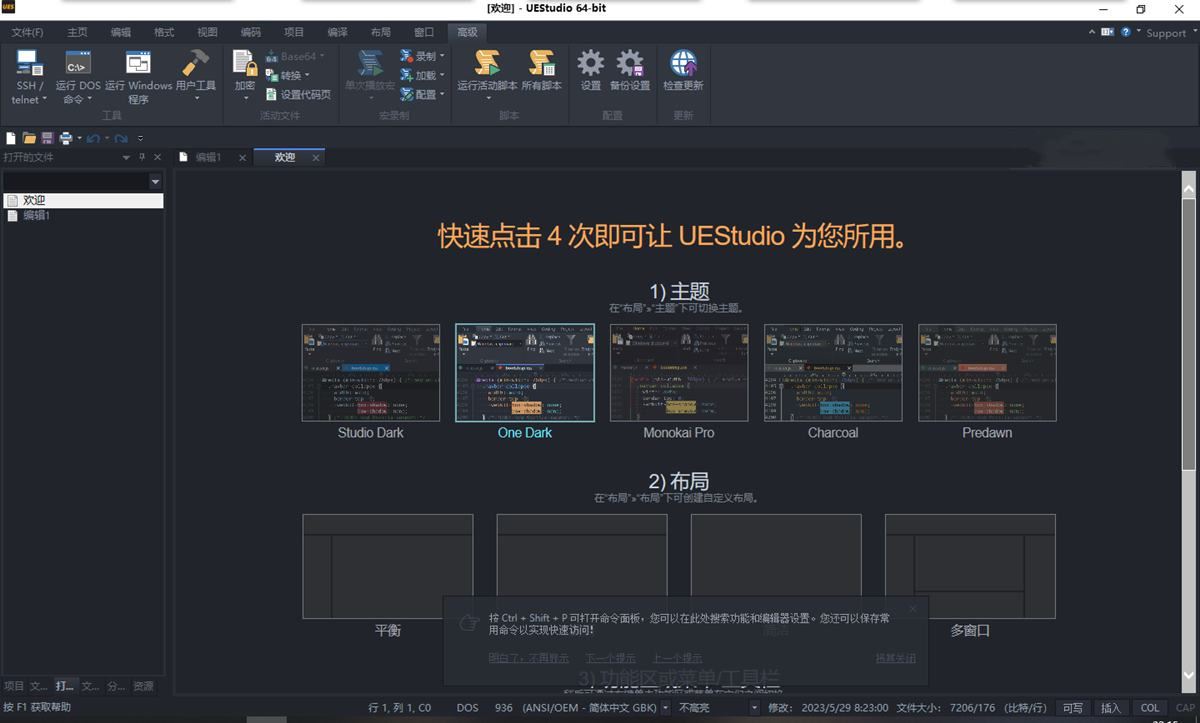Screen dimensions: 1200x723
Task: Launch the Run Windows program tool
Action: click(138, 66)
